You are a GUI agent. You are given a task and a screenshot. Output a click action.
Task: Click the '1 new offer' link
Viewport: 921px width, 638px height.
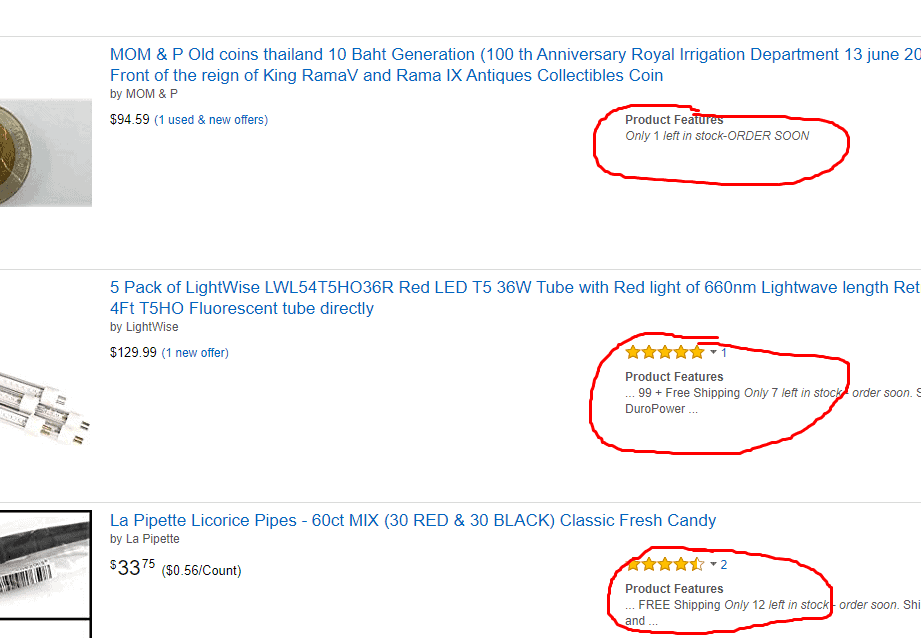click(x=195, y=353)
